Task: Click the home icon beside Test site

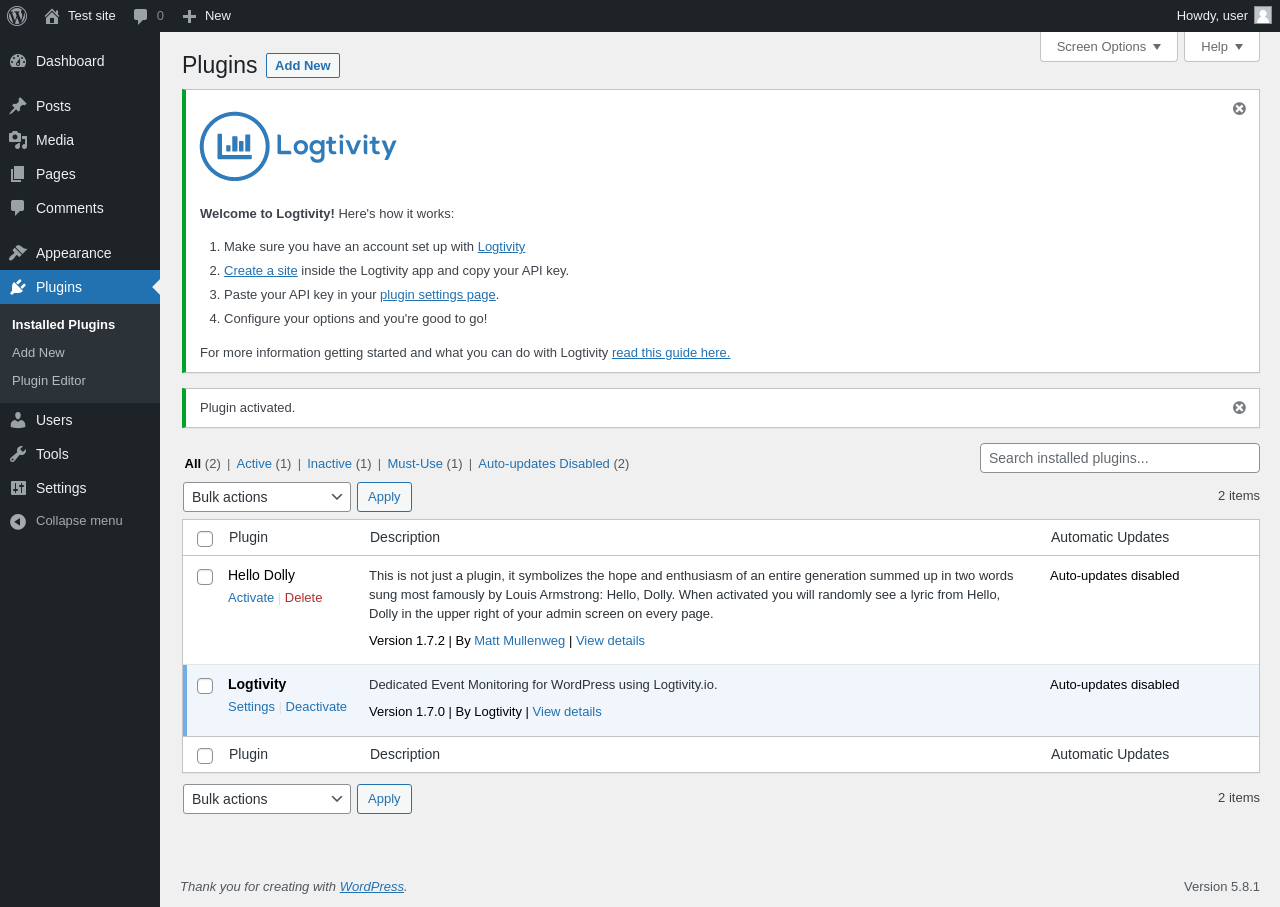Action: [52, 16]
